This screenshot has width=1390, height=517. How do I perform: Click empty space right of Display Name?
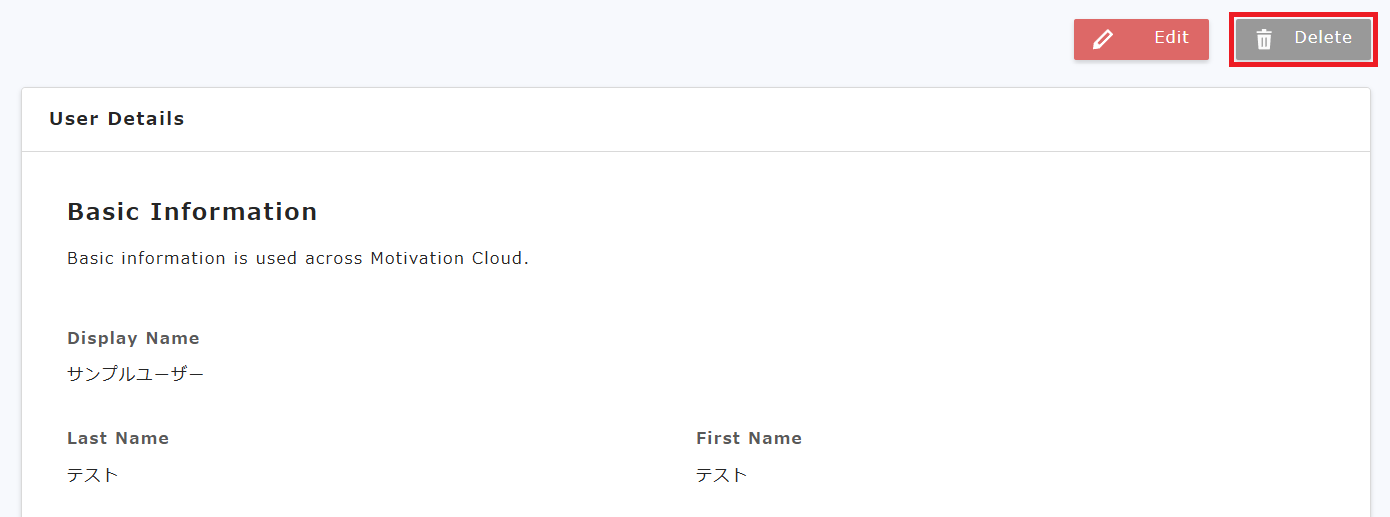coord(700,340)
